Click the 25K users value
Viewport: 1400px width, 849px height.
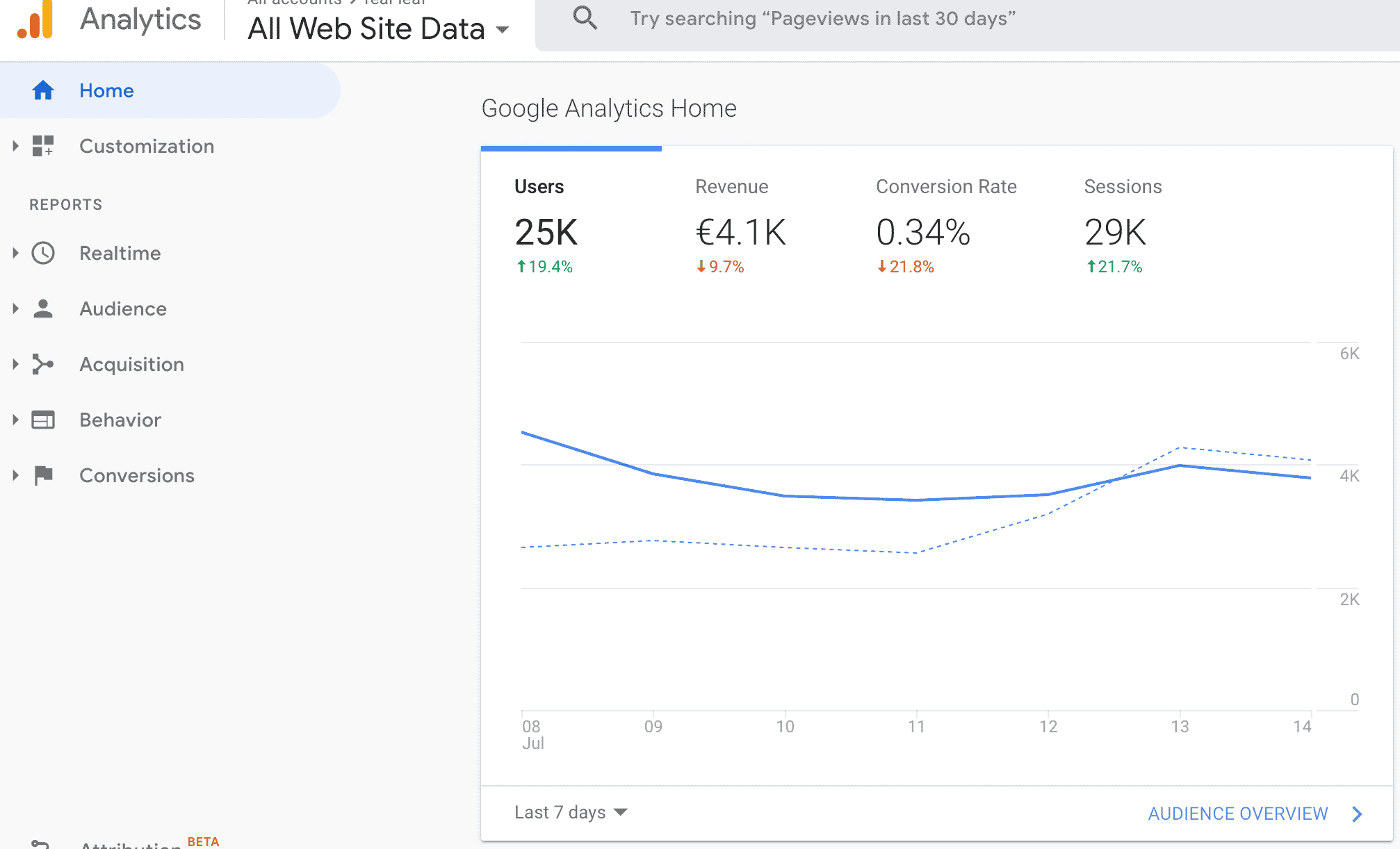[x=546, y=232]
